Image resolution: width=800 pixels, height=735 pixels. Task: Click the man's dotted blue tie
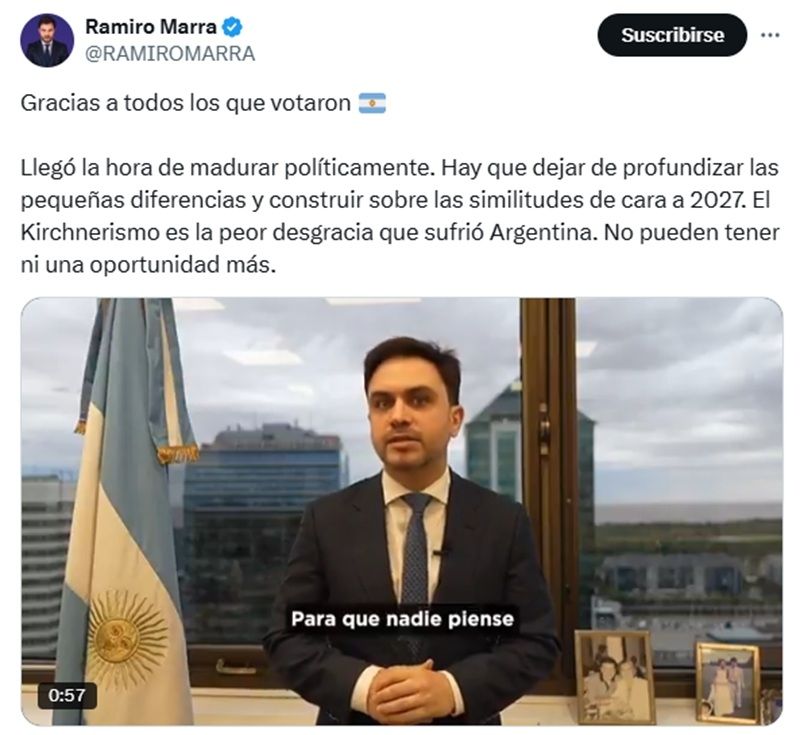(x=417, y=548)
